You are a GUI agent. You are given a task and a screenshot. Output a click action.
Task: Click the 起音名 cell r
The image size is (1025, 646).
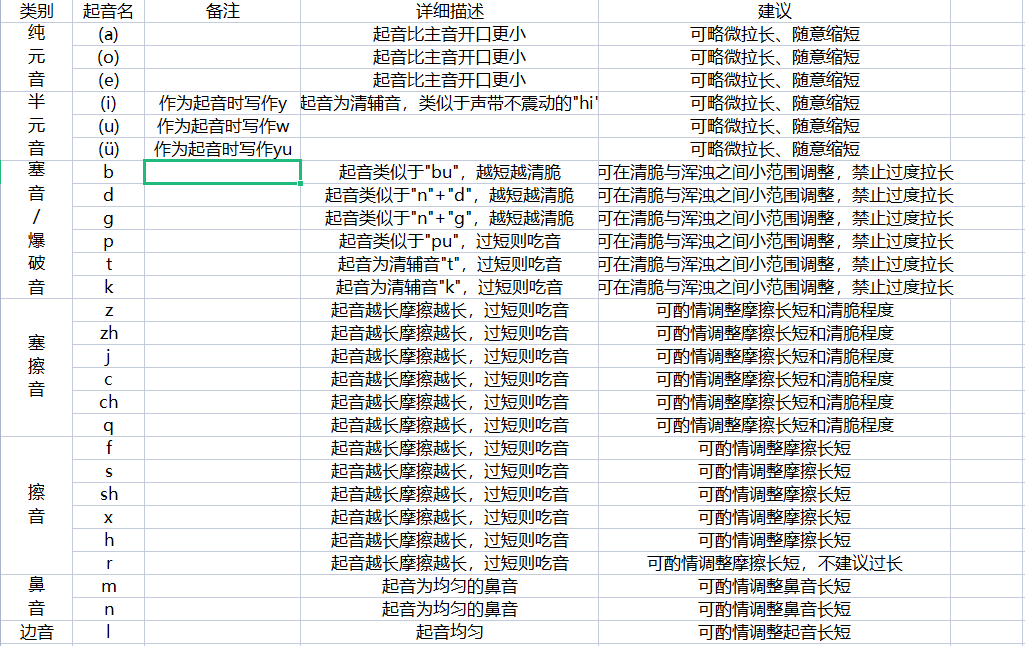point(108,563)
